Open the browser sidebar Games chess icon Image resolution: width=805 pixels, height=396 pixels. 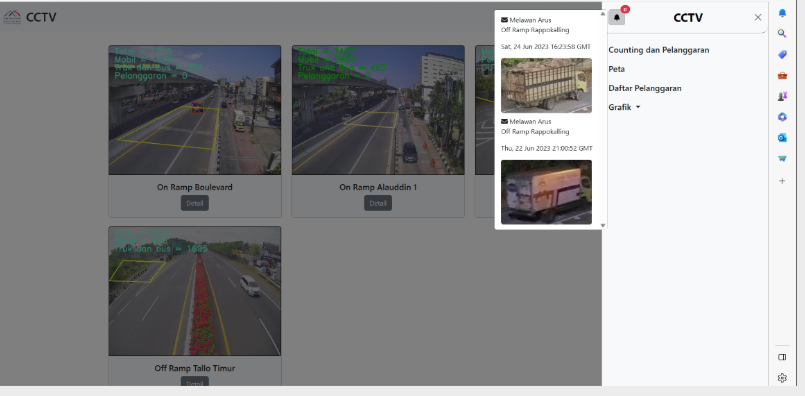(x=782, y=96)
